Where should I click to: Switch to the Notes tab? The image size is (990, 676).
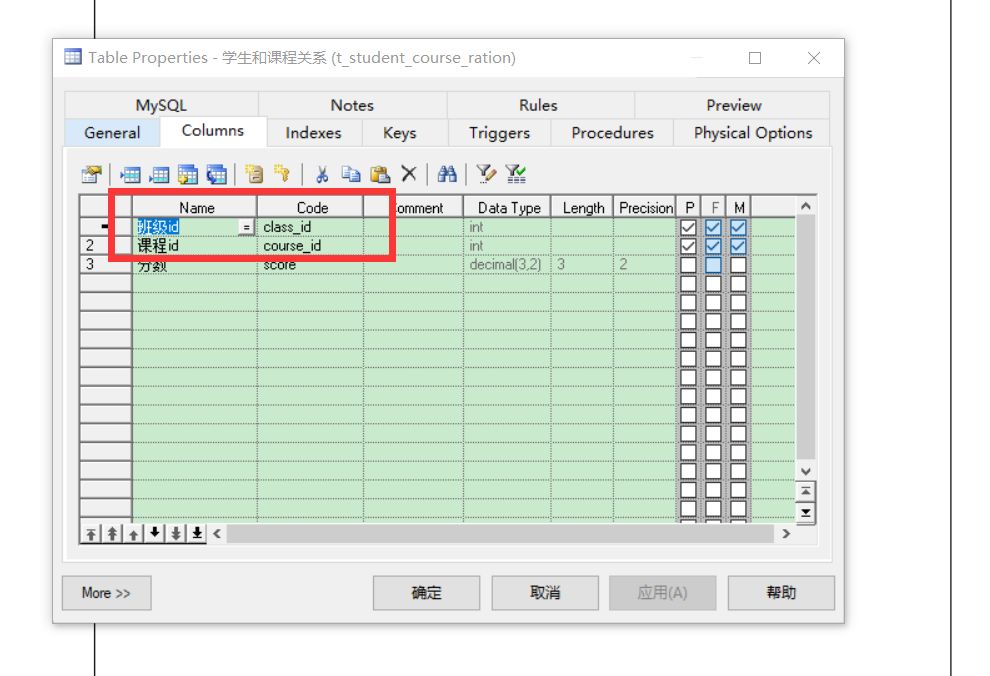pyautogui.click(x=352, y=105)
